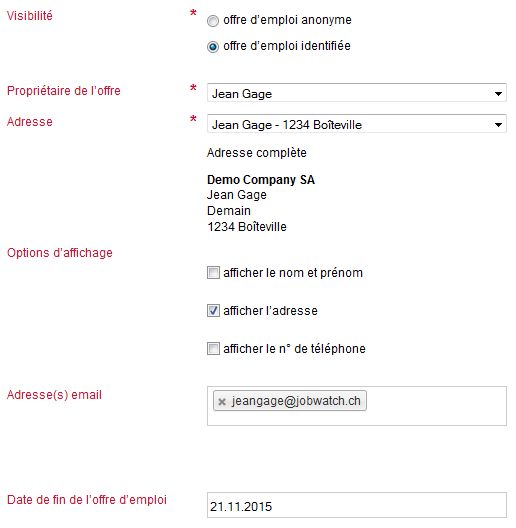This screenshot has height=528, width=516.
Task: Choose the offre d'emploi identifiée radio option
Action: 213,46
